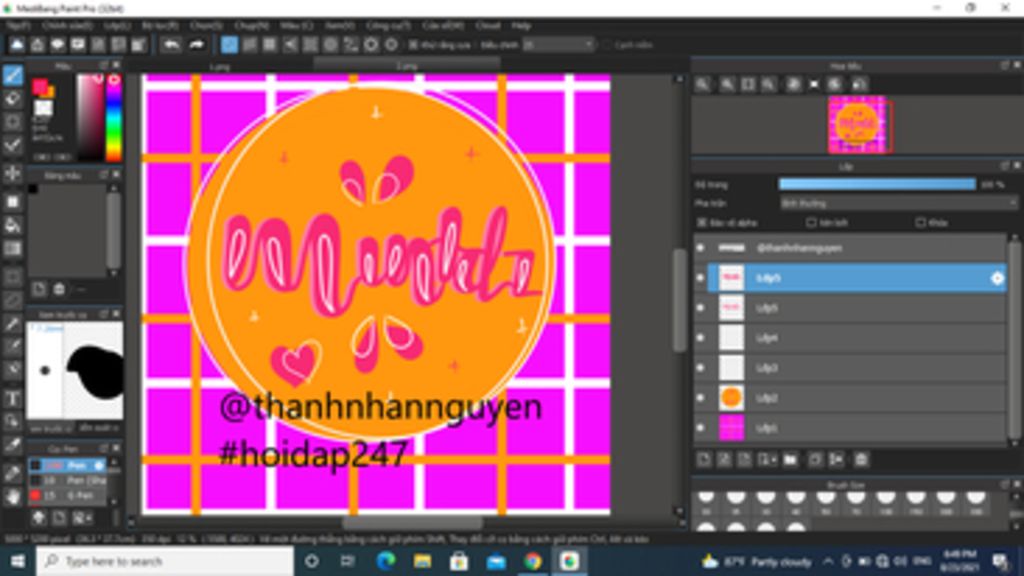
Task: Select the Move tool
Action: coord(12,174)
